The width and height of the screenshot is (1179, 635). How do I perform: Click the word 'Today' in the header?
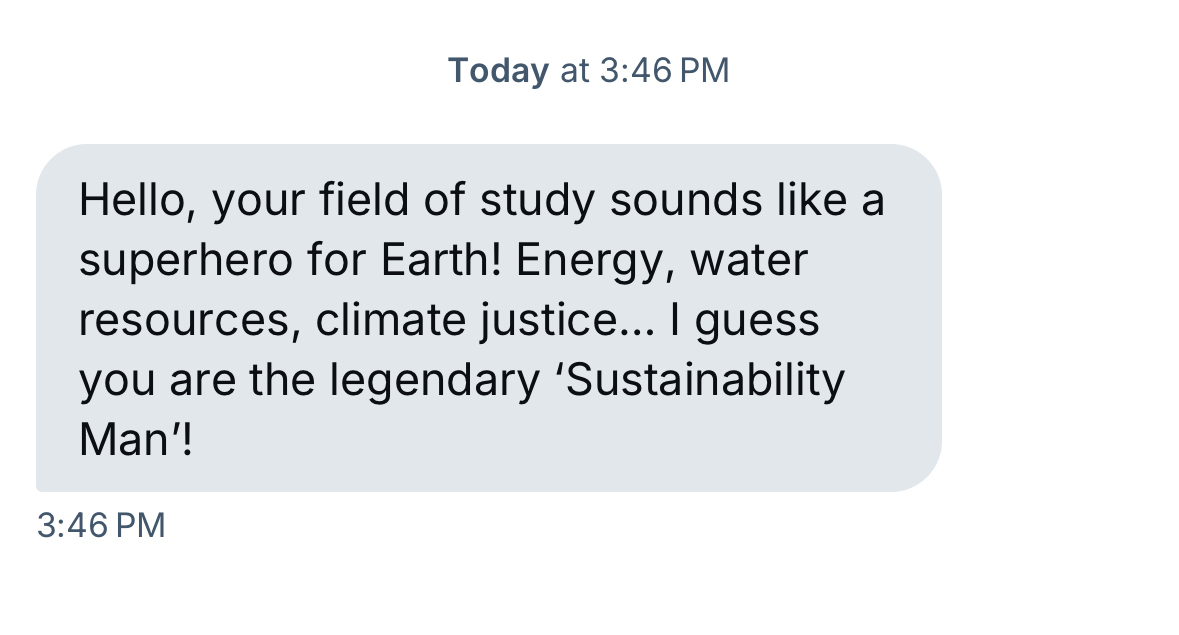pyautogui.click(x=498, y=71)
